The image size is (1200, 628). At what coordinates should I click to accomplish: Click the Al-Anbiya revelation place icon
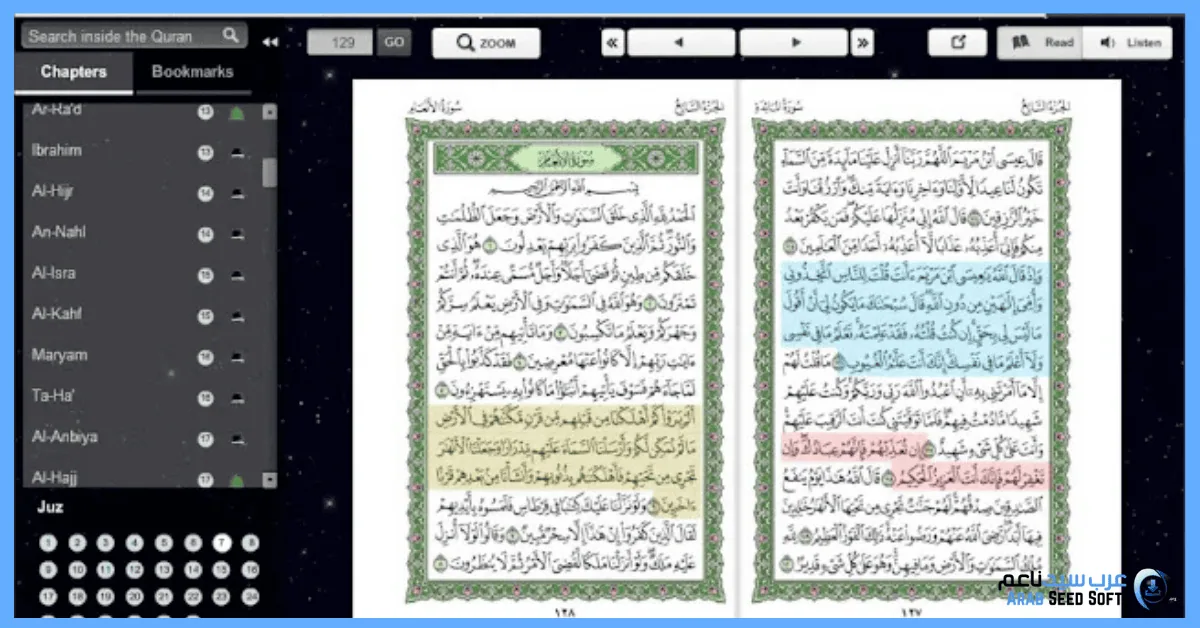(237, 439)
